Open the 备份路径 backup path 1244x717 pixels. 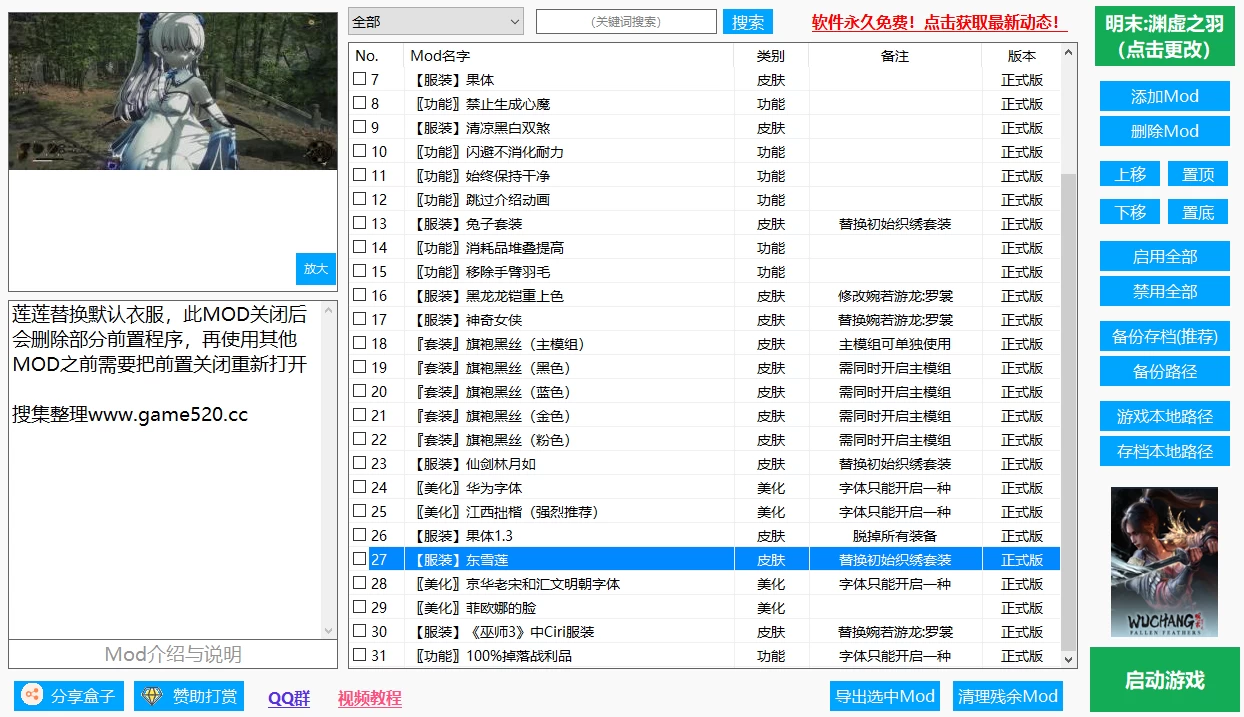pos(1165,371)
